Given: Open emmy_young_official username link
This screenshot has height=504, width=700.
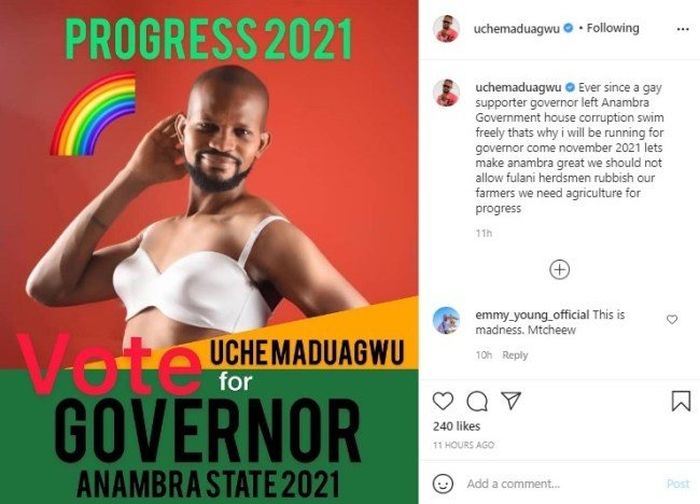Looking at the screenshot, I should coord(532,315).
